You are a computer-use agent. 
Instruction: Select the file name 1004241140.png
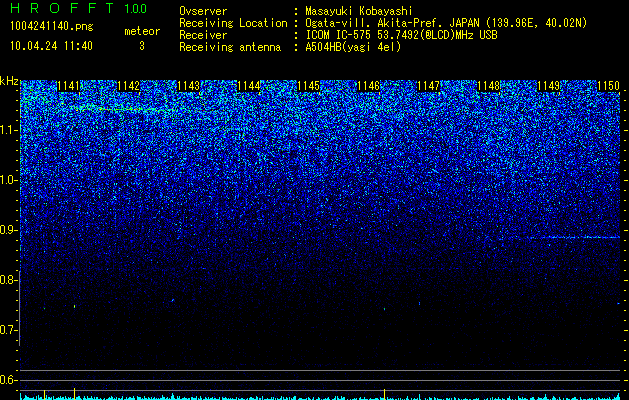click(52, 27)
